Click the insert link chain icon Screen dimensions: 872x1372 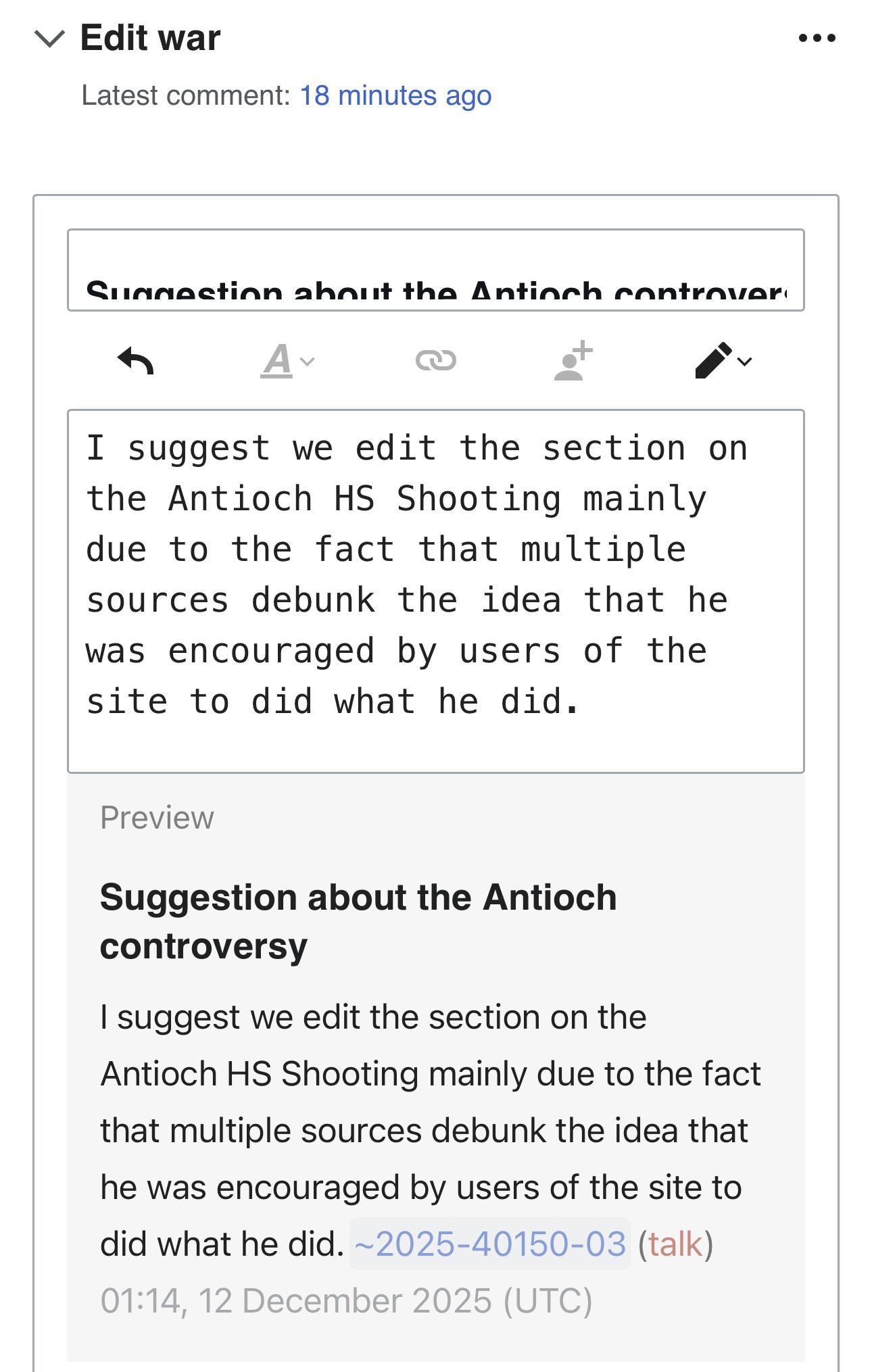pyautogui.click(x=436, y=360)
